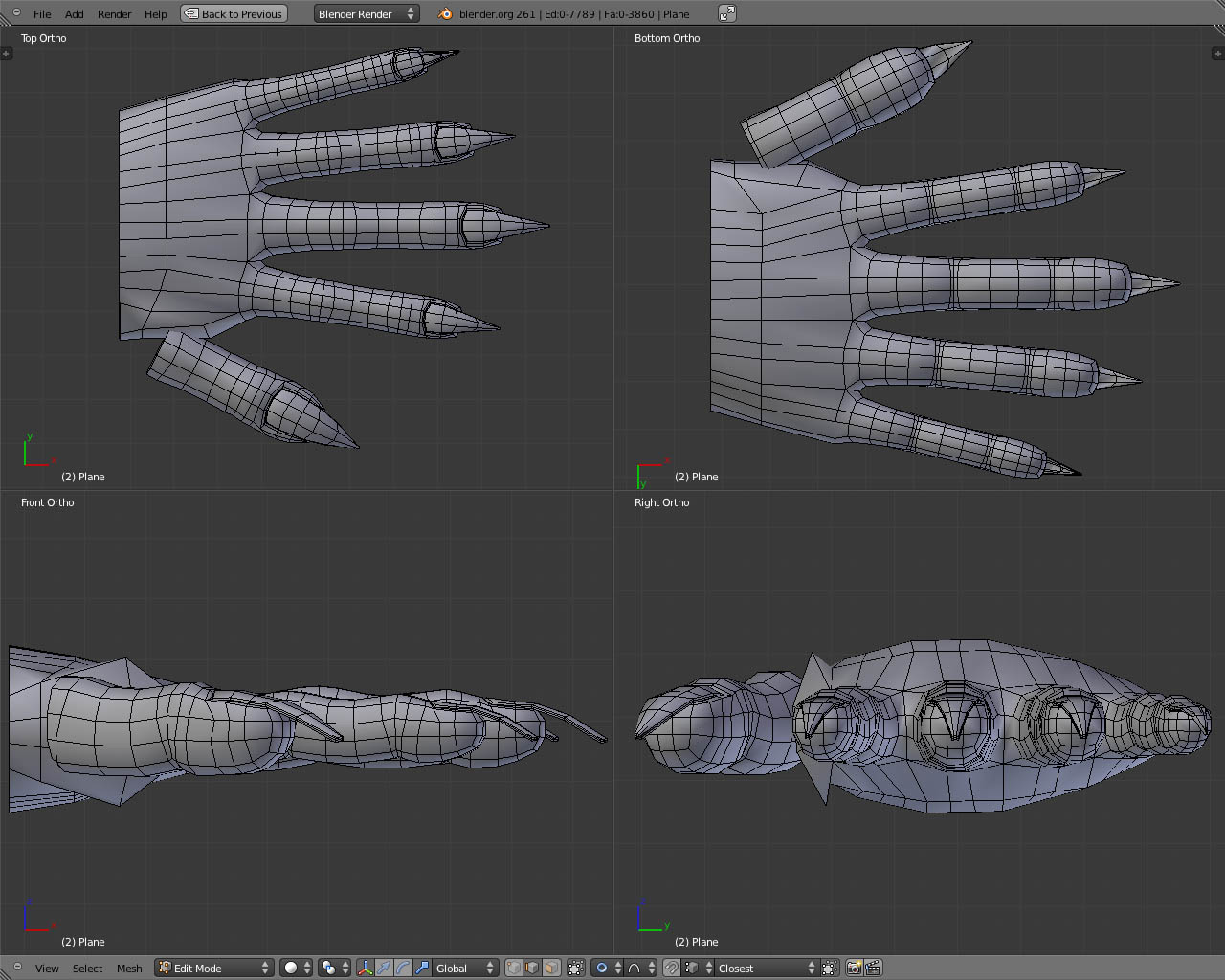Image resolution: width=1225 pixels, height=980 pixels.
Task: Click the translate manipulator arrow icon
Action: pyautogui.click(x=384, y=968)
